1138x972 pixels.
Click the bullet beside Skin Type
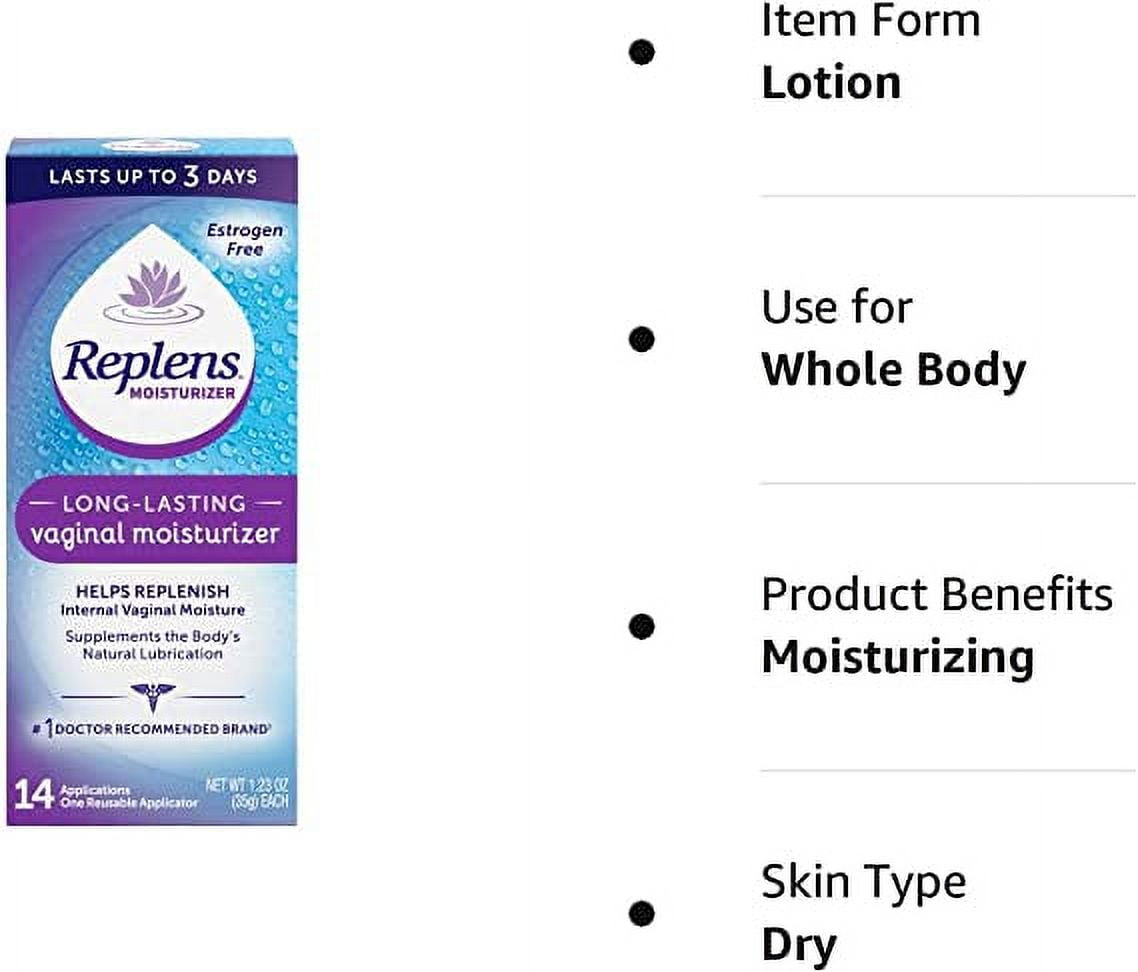click(642, 914)
